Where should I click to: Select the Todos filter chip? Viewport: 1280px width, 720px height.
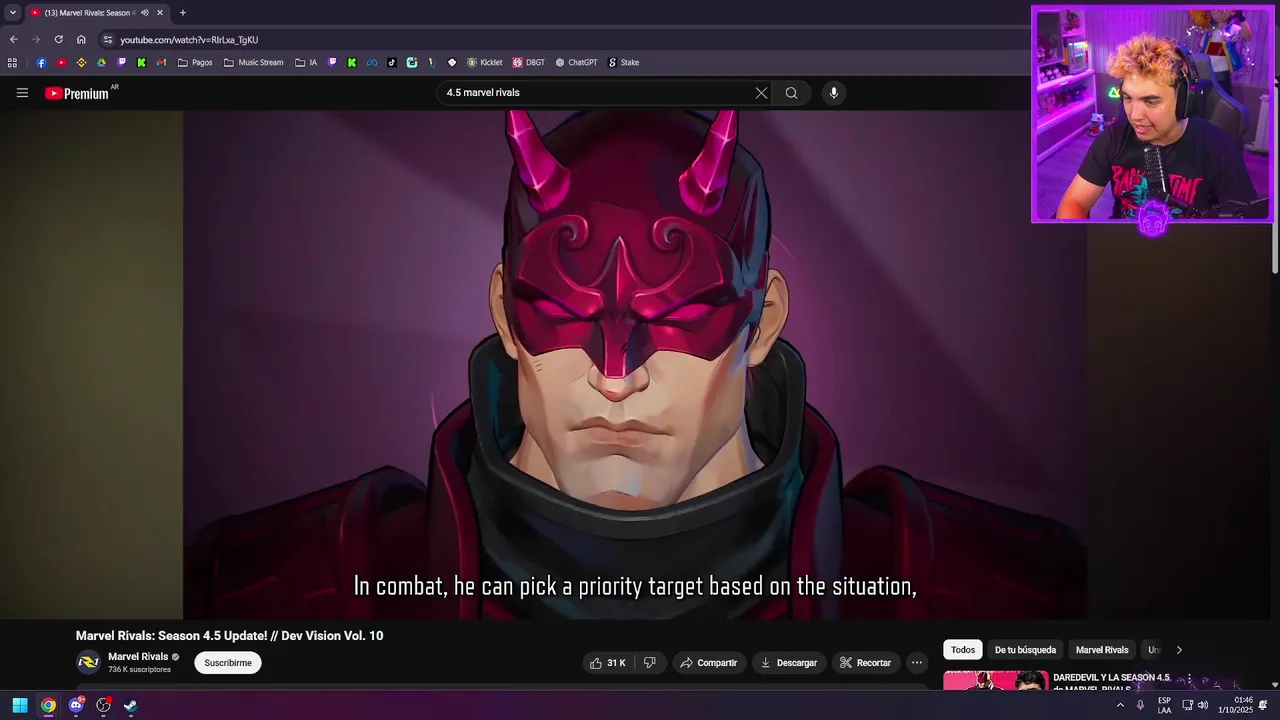(x=963, y=650)
